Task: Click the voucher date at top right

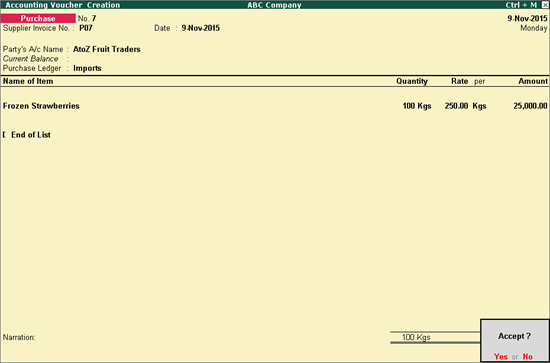Action: 527,19
